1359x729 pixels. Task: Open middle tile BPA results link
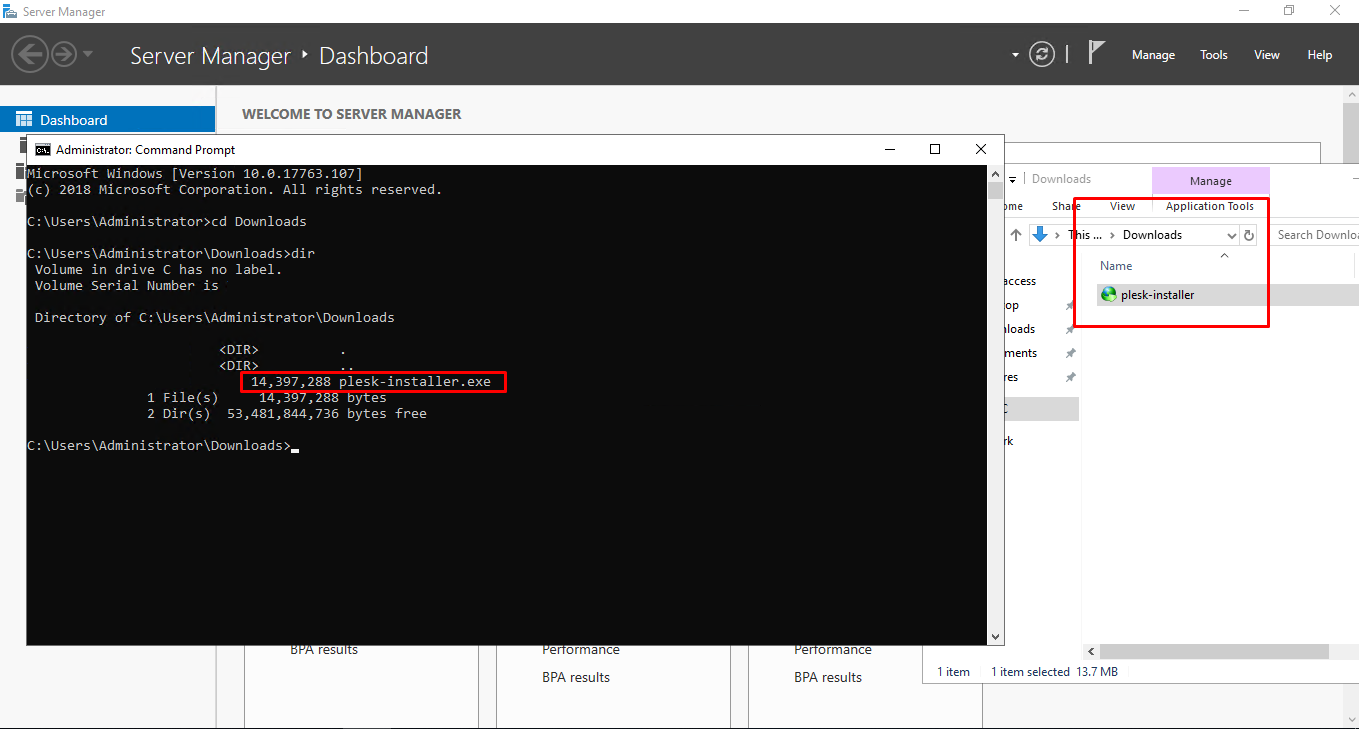pos(576,677)
